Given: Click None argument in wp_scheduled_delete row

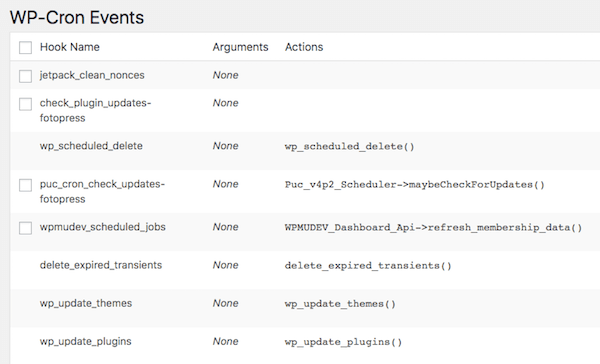Looking at the screenshot, I should 225,146.
